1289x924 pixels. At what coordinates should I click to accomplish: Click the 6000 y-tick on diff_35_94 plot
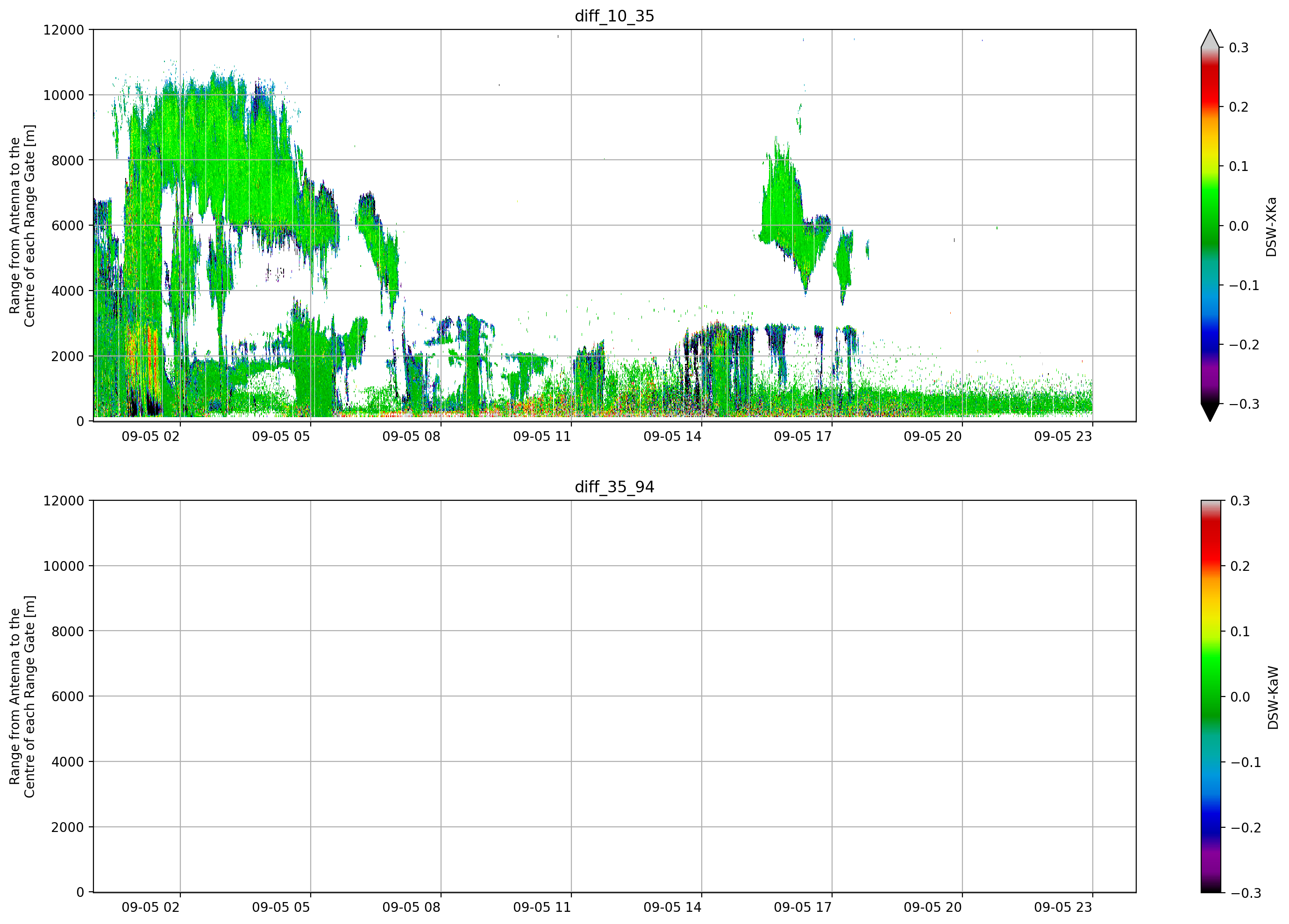pos(68,697)
